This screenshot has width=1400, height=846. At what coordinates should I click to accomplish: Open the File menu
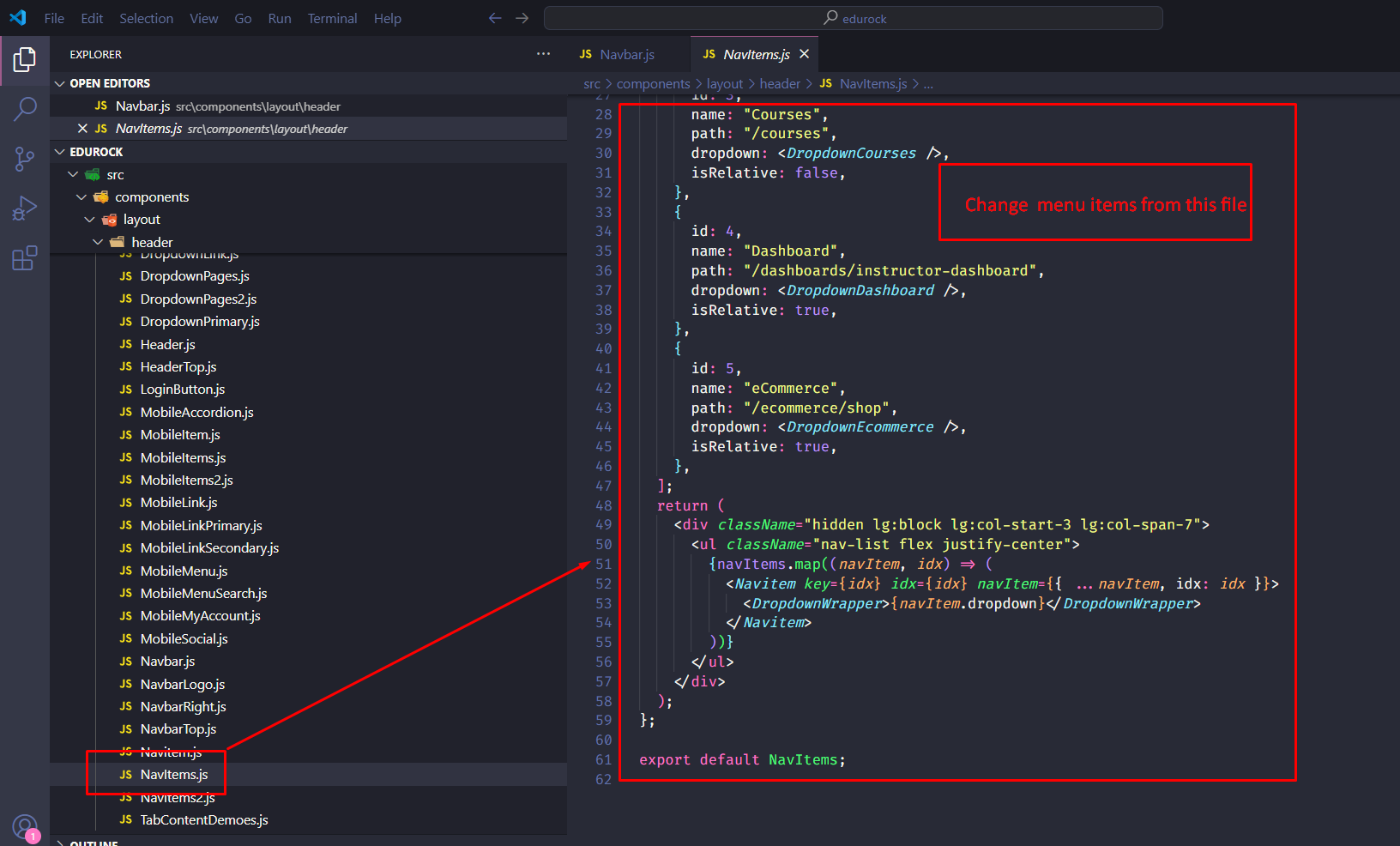tap(54, 18)
